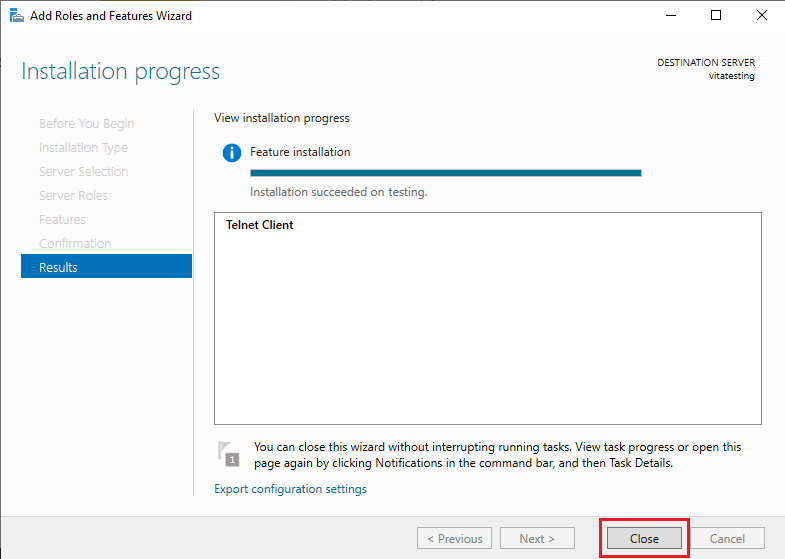Open Export configuration settings link
This screenshot has width=785, height=559.
290,489
